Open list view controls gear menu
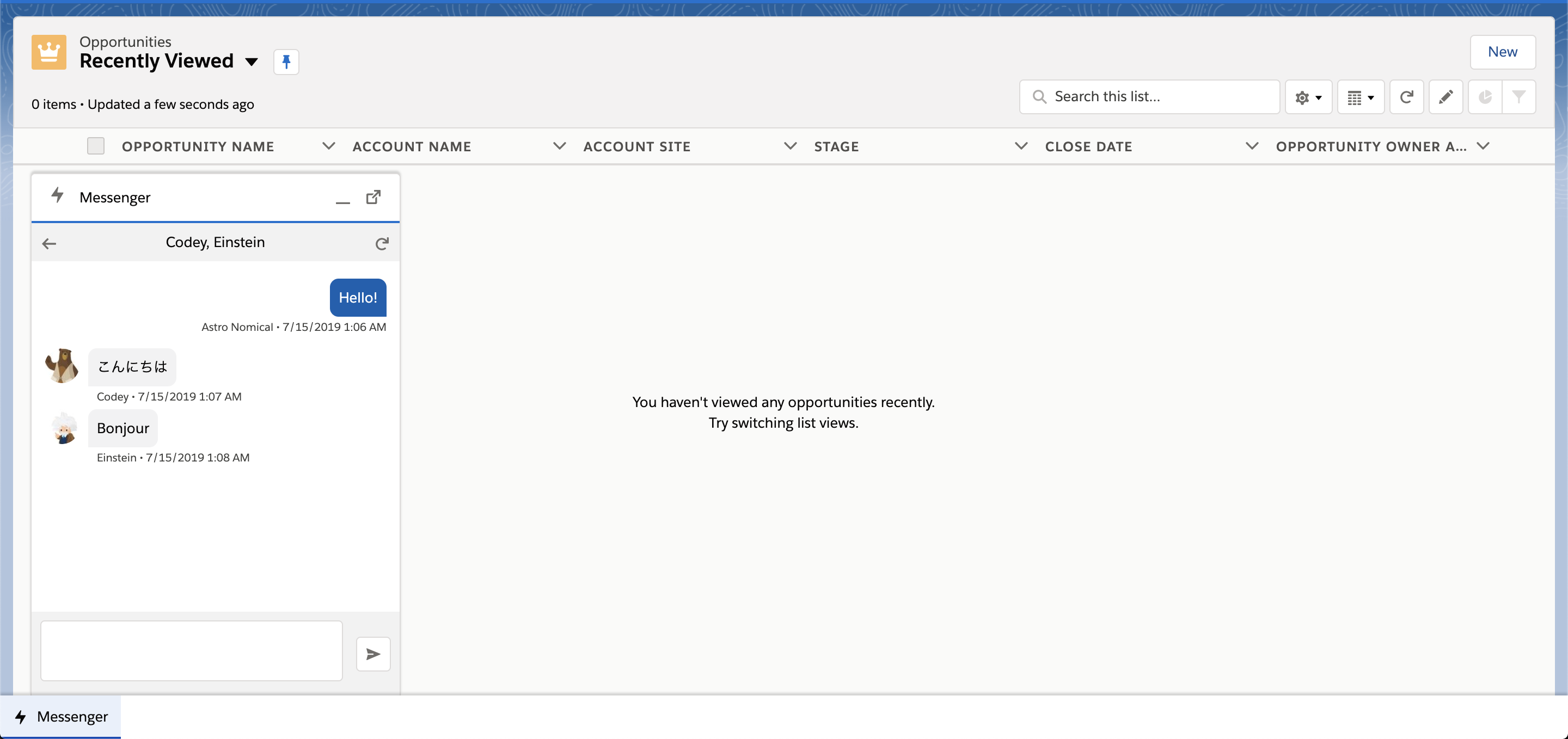 point(1308,97)
